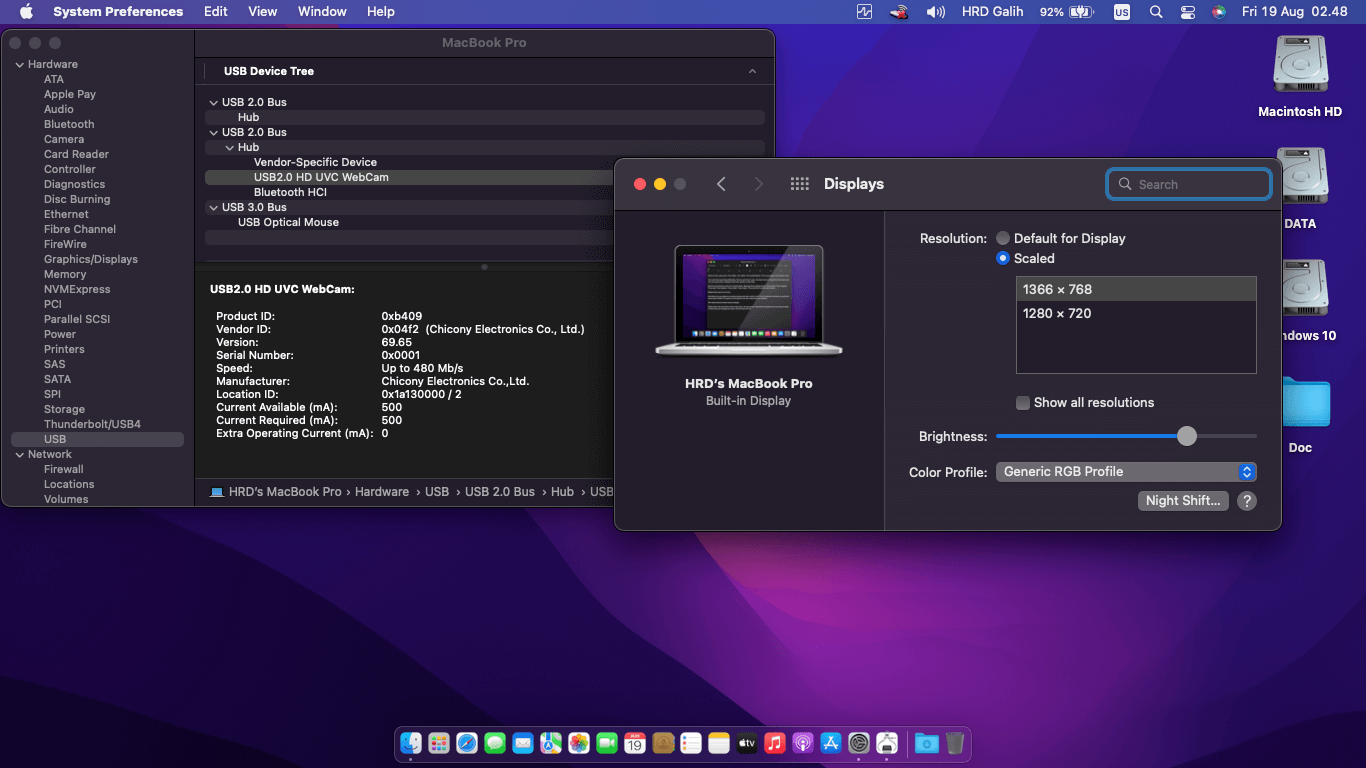Open Maps app in the Dock
Image resolution: width=1366 pixels, height=768 pixels.
click(551, 743)
